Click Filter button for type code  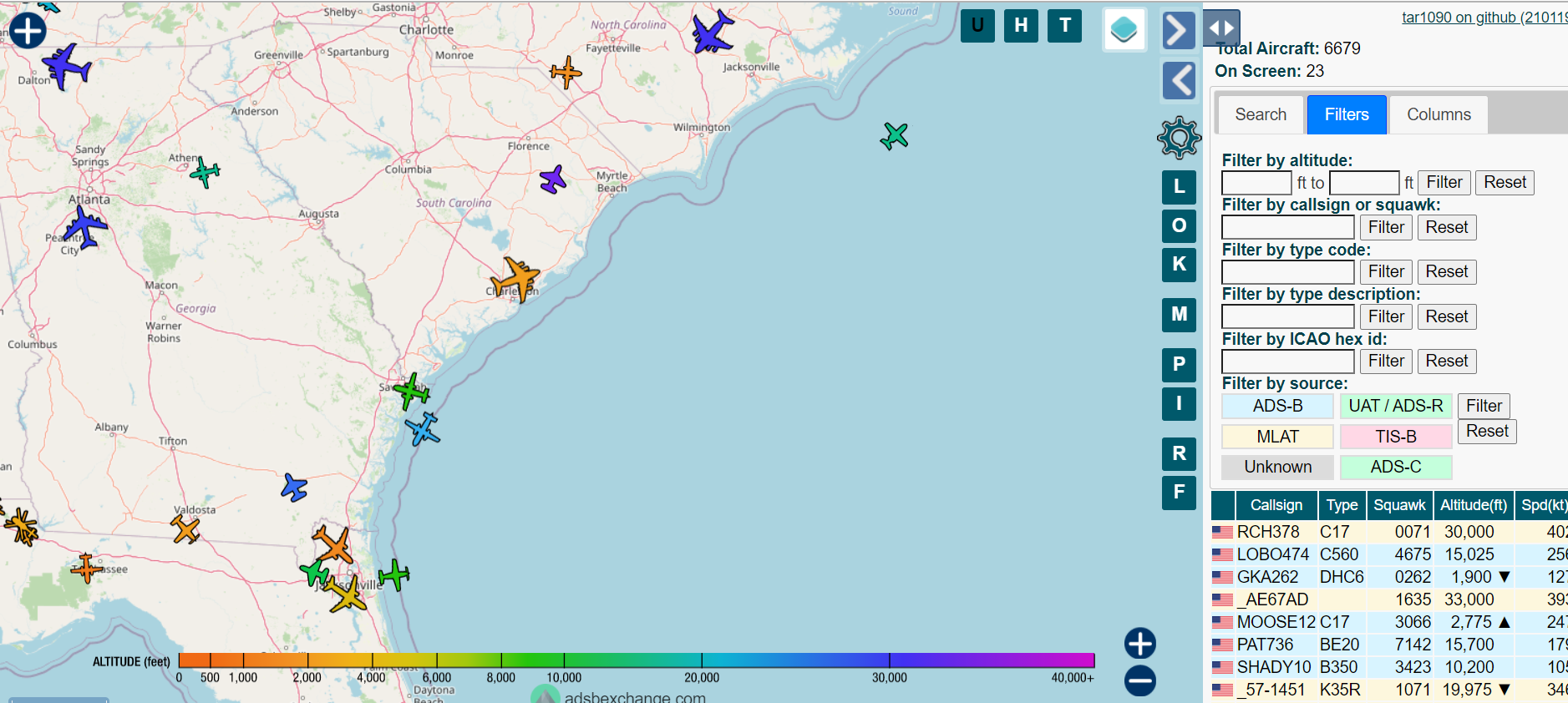point(1386,271)
